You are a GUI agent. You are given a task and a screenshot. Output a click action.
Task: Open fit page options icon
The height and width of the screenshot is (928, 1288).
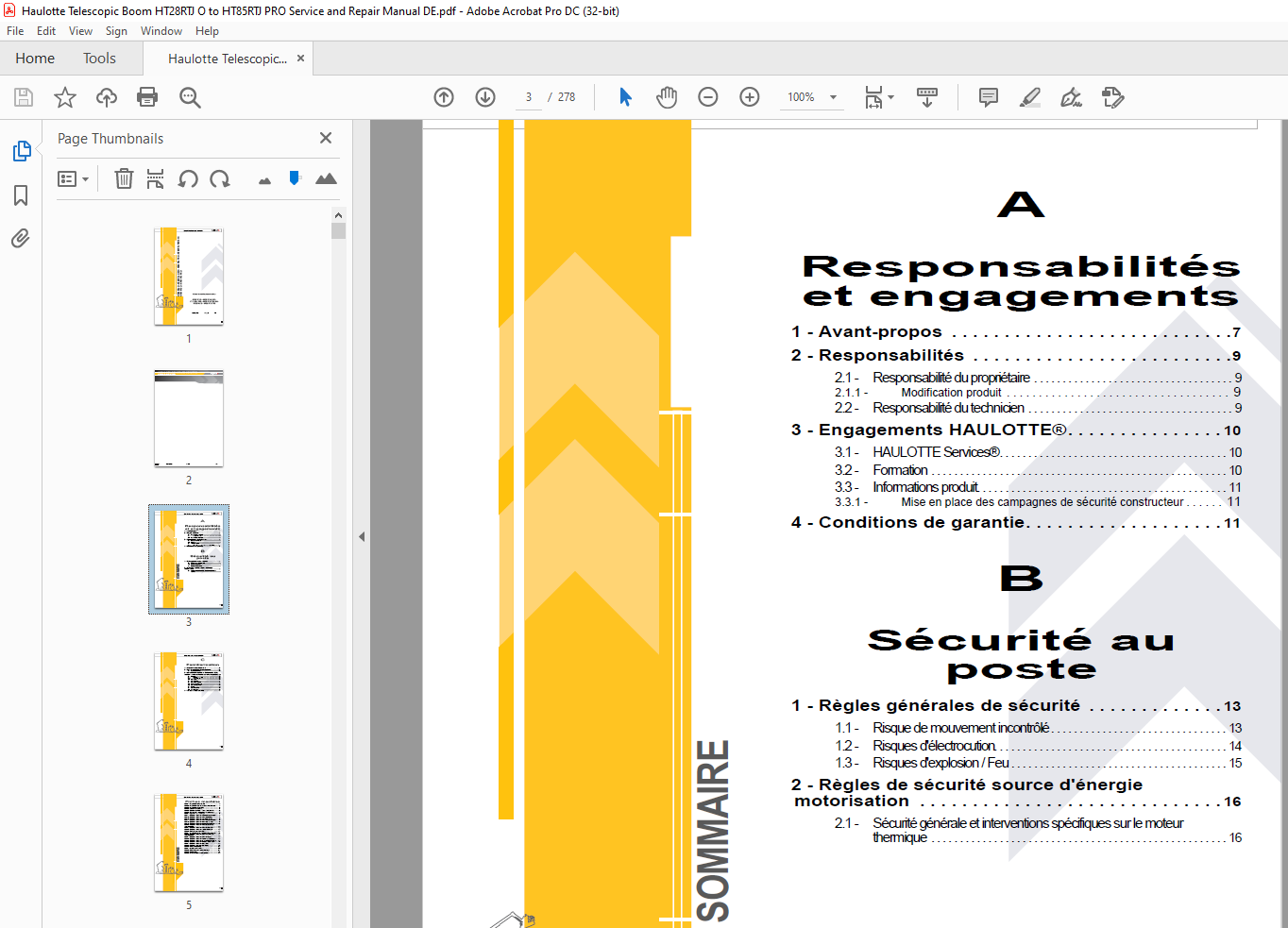(x=878, y=97)
